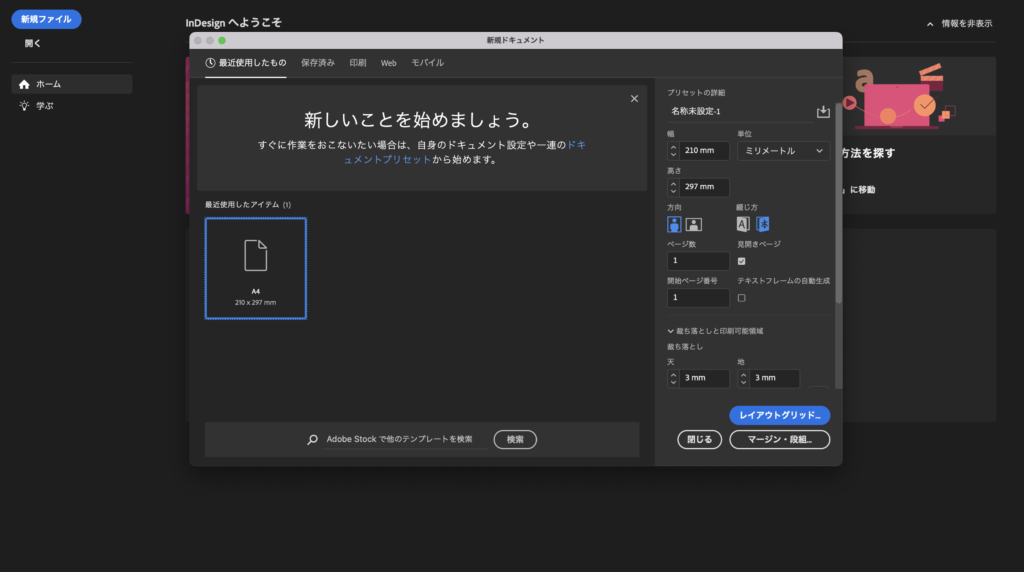
Task: Click the bottom bleed stepper
Action: coord(743,378)
